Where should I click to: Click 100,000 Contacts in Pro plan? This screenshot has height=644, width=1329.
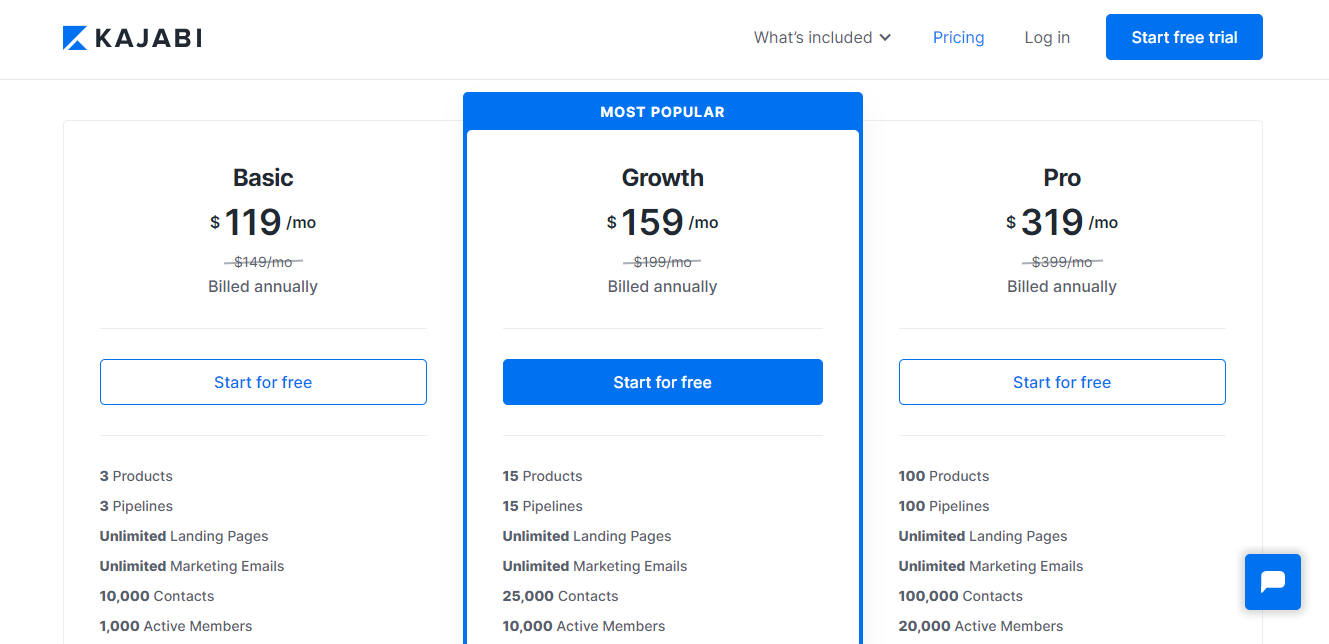[960, 596]
